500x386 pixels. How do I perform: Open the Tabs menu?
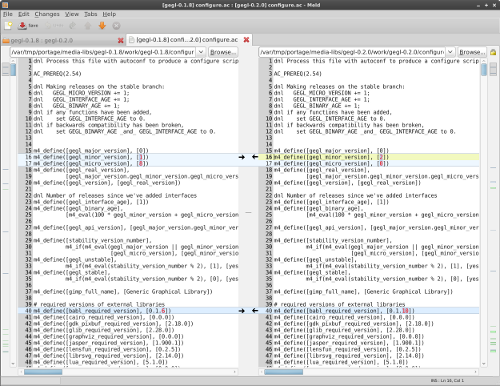pyautogui.click(x=90, y=14)
